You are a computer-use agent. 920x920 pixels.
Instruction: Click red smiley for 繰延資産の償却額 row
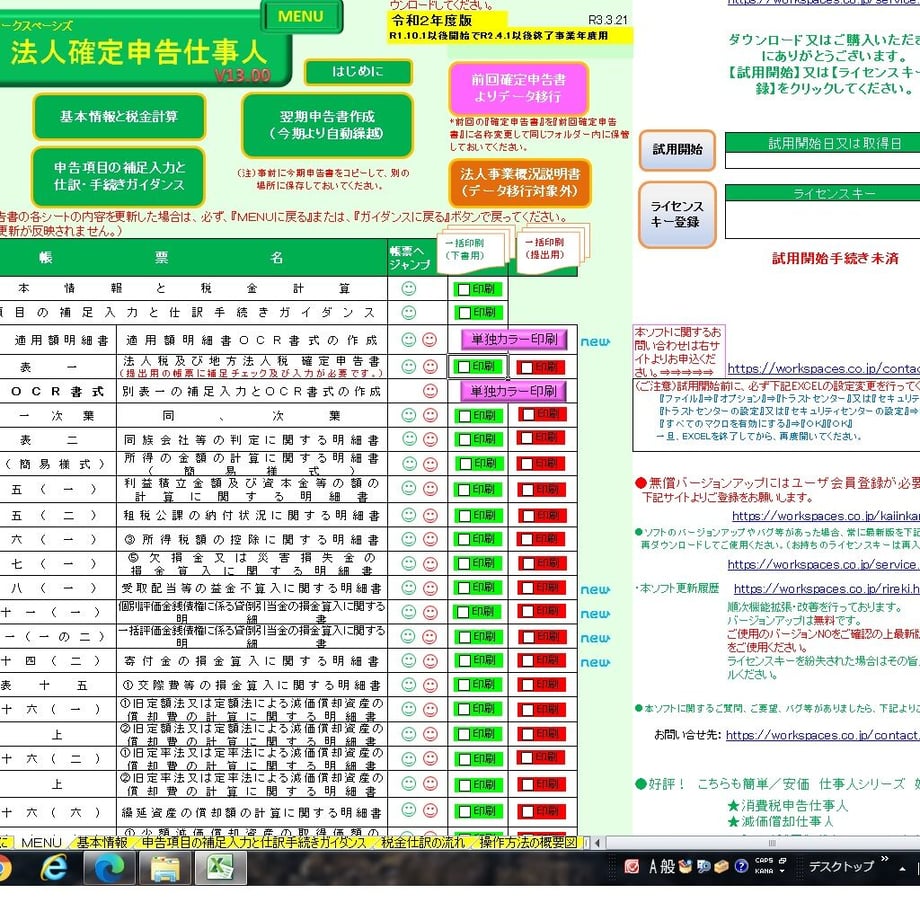[x=430, y=811]
